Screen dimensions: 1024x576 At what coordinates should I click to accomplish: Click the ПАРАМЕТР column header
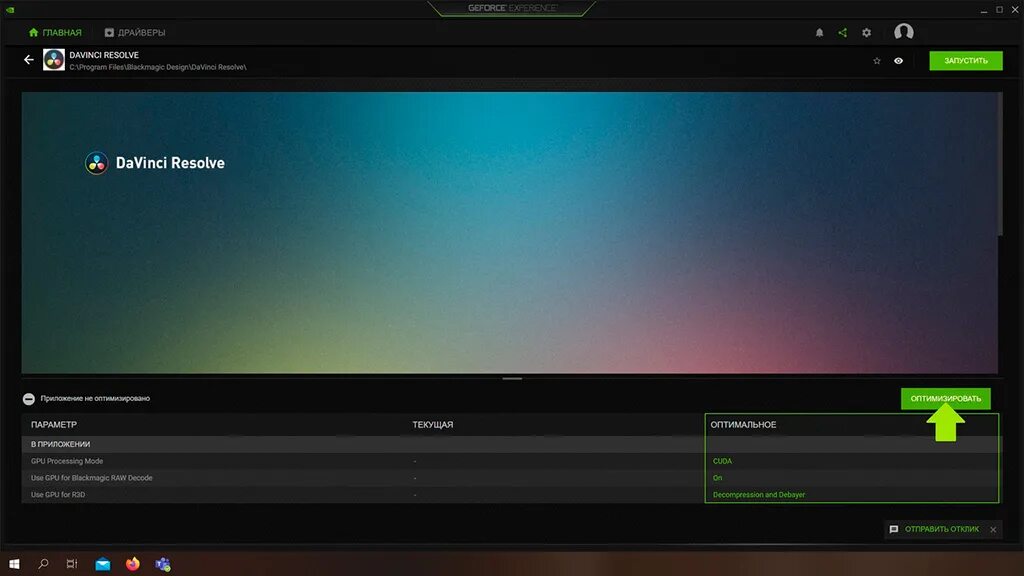click(x=54, y=424)
